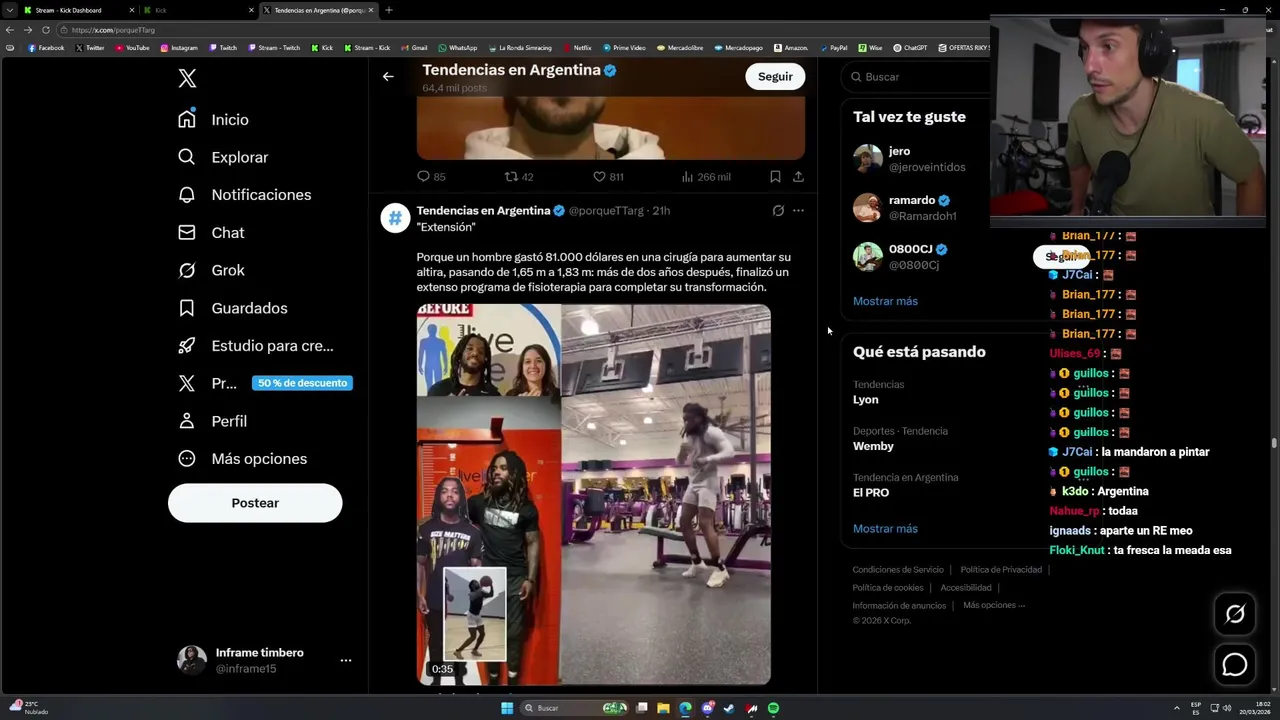Like the post with 811 likes
Screen dimensions: 1280x720
600,176
